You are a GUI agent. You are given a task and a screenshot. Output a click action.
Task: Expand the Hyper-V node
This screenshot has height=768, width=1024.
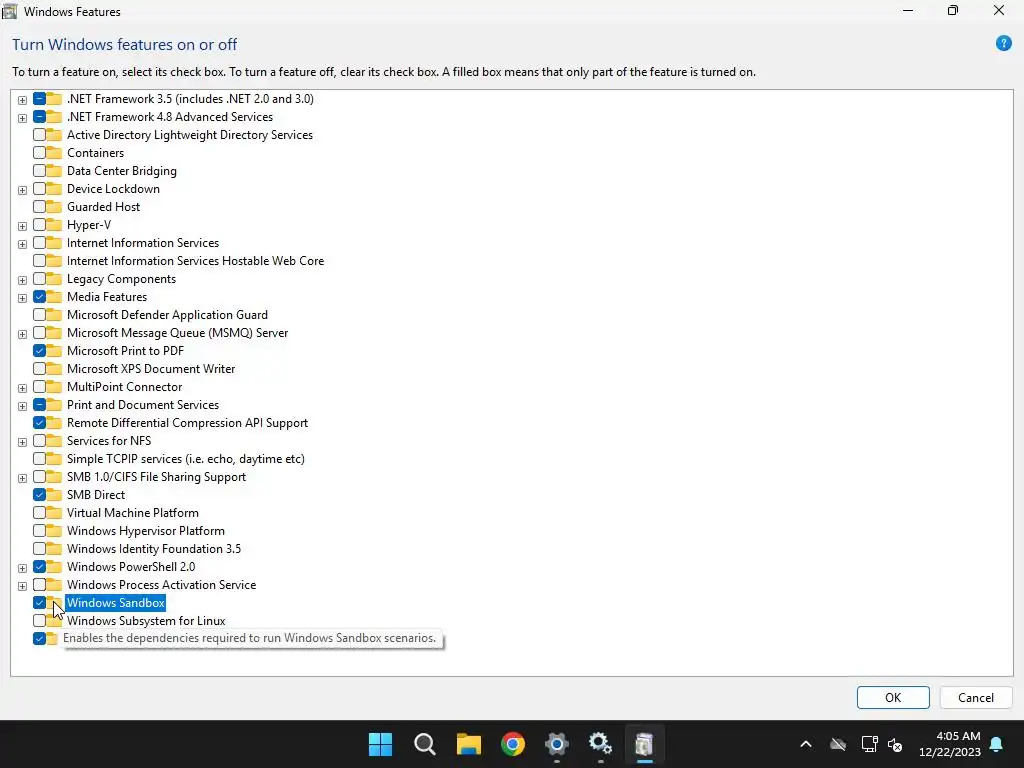22,226
